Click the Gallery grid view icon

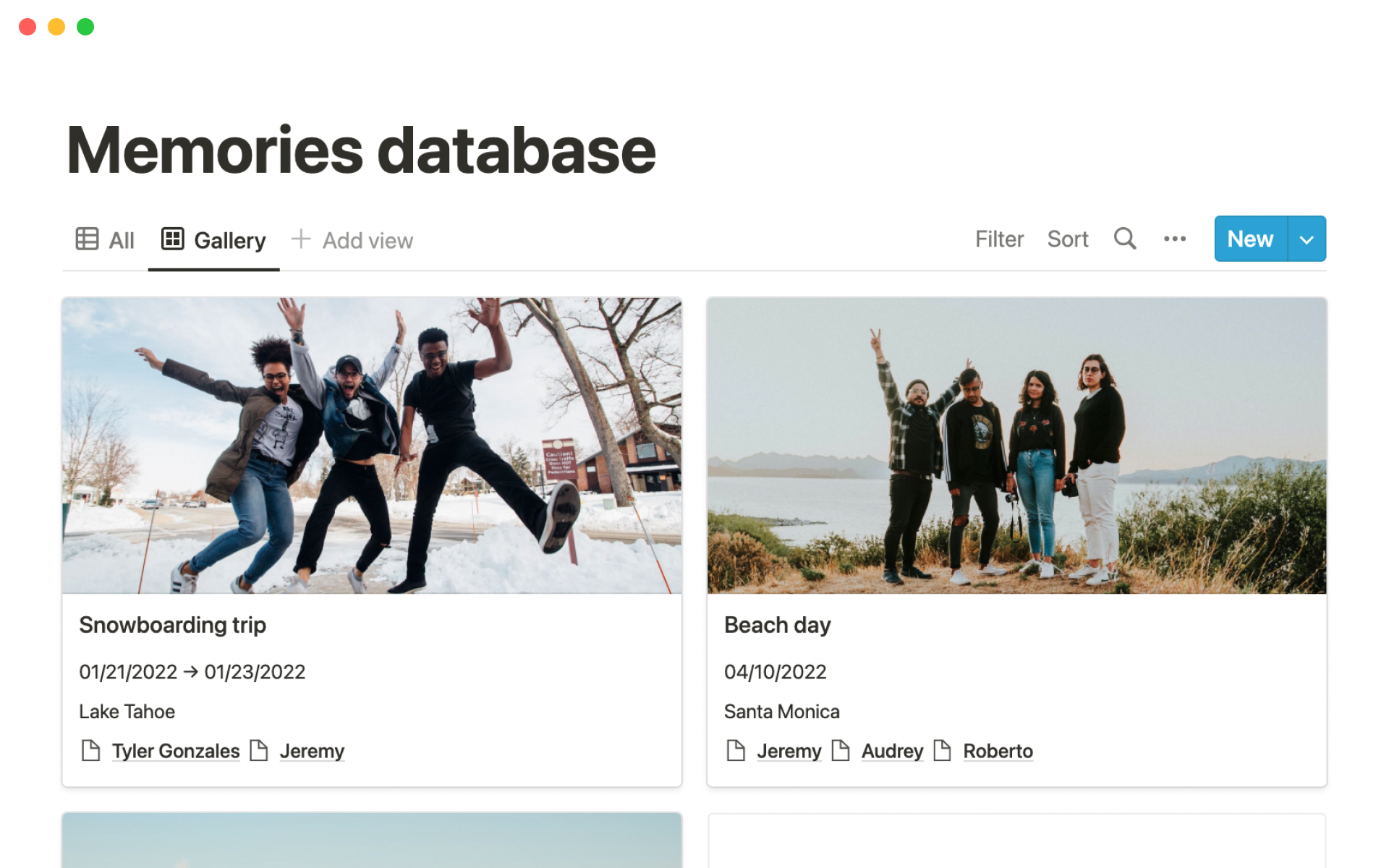click(172, 239)
